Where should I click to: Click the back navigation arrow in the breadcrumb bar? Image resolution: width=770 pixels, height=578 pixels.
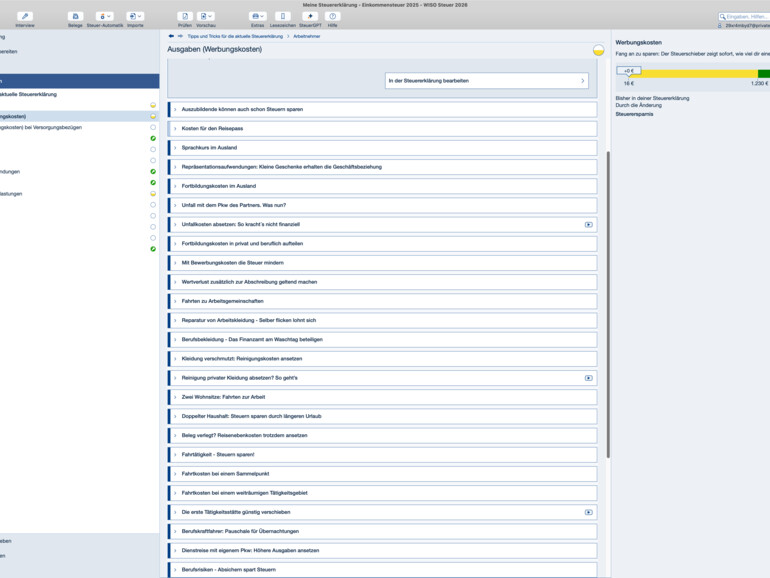click(171, 36)
